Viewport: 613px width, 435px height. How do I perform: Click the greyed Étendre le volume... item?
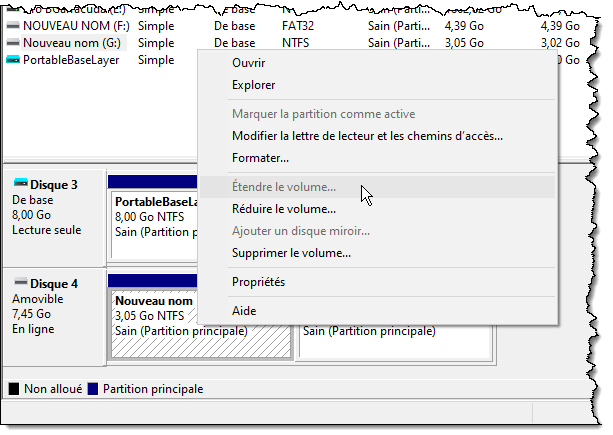283,187
